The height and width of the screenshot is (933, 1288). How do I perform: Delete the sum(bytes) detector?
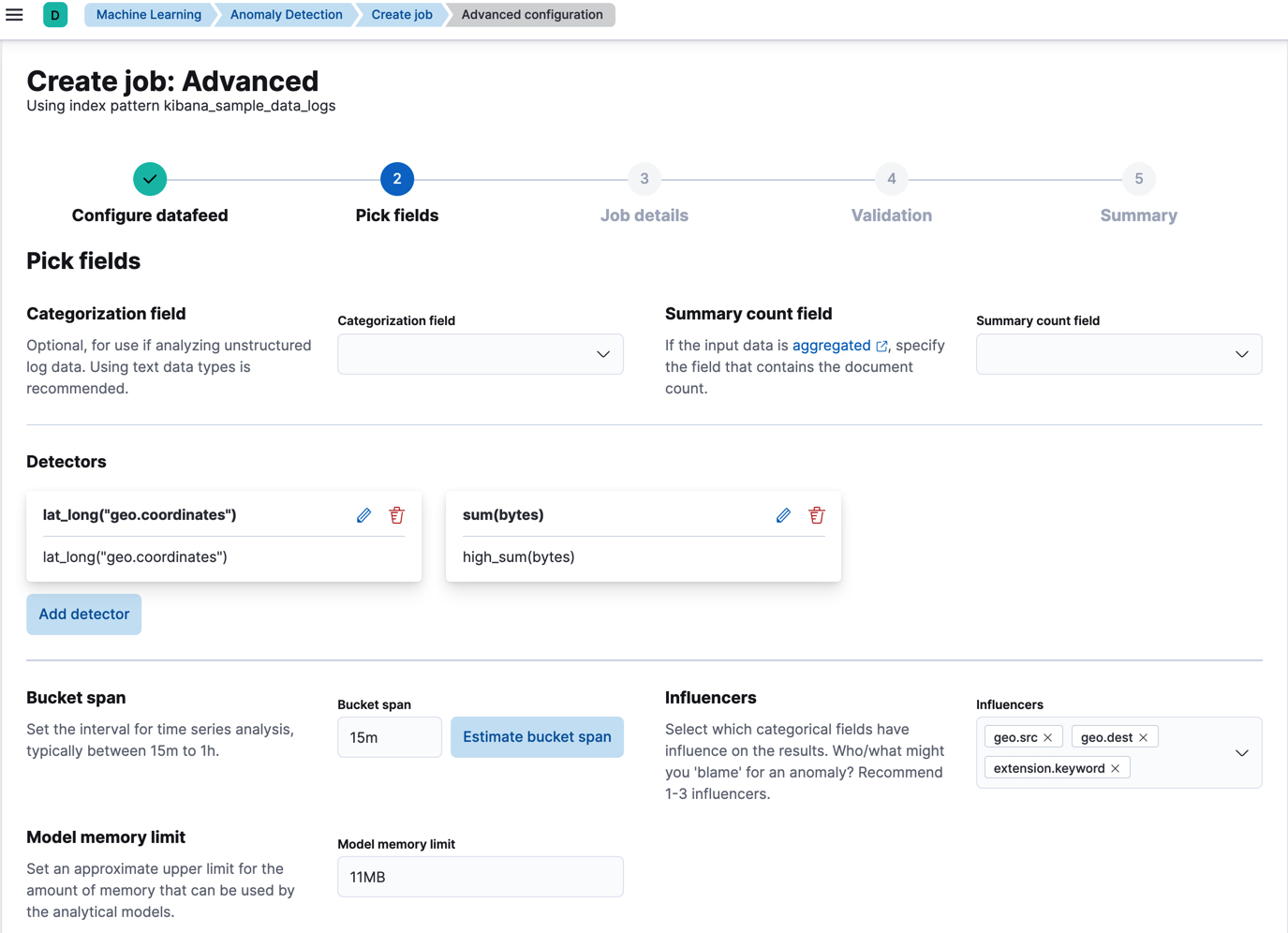click(x=816, y=514)
